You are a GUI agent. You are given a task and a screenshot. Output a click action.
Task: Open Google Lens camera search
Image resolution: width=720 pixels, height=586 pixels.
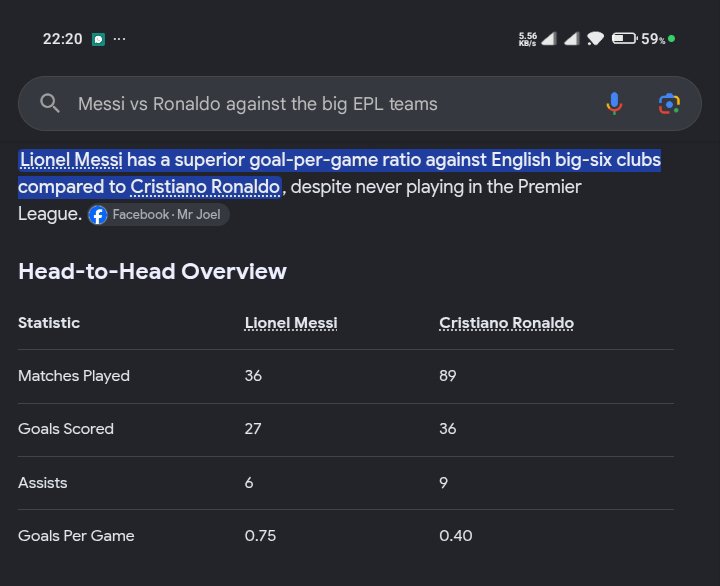669,104
